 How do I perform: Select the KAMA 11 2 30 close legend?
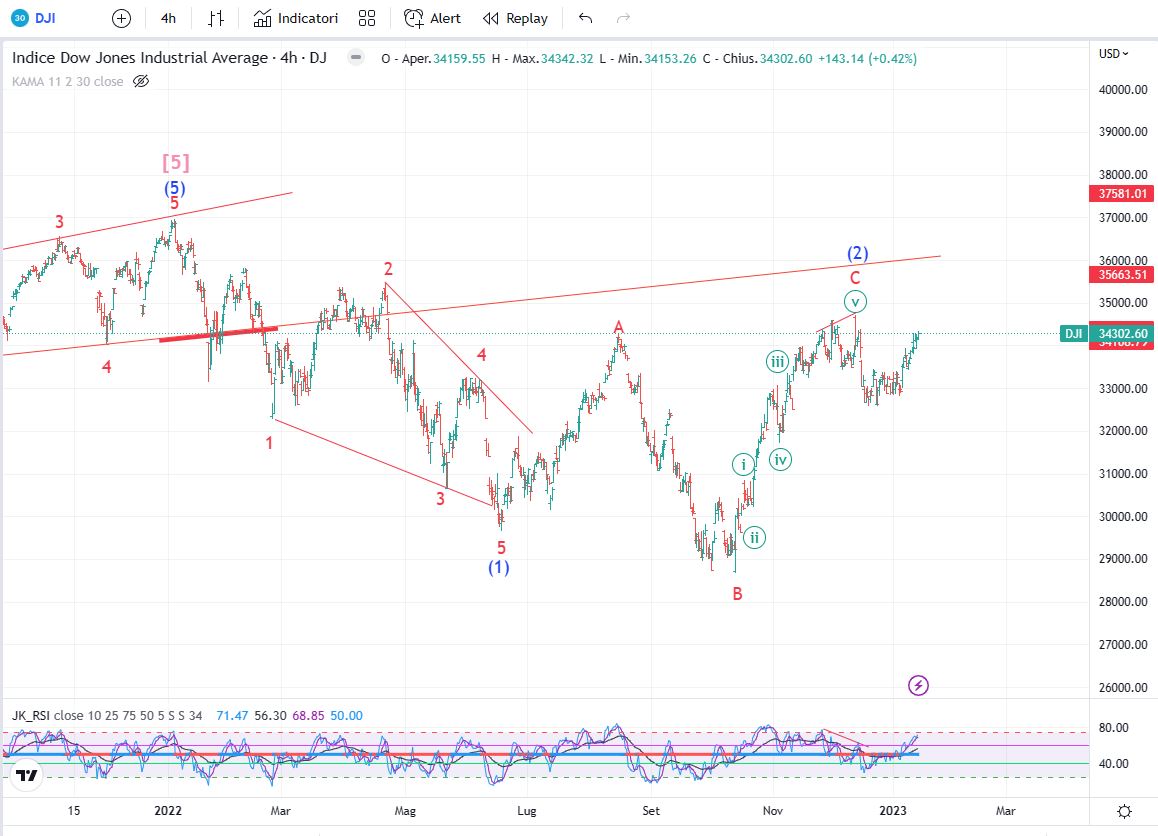pyautogui.click(x=67, y=81)
